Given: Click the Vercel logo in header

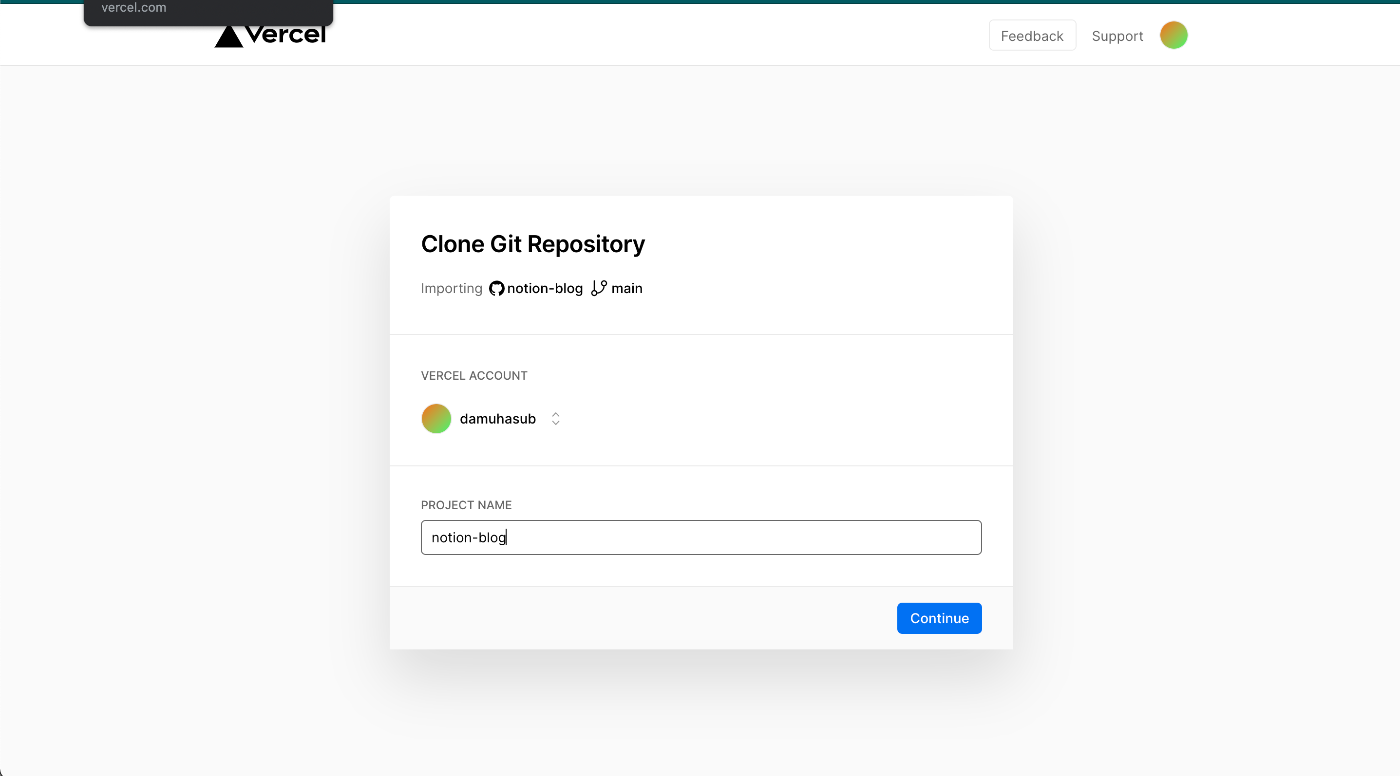Looking at the screenshot, I should pos(271,35).
